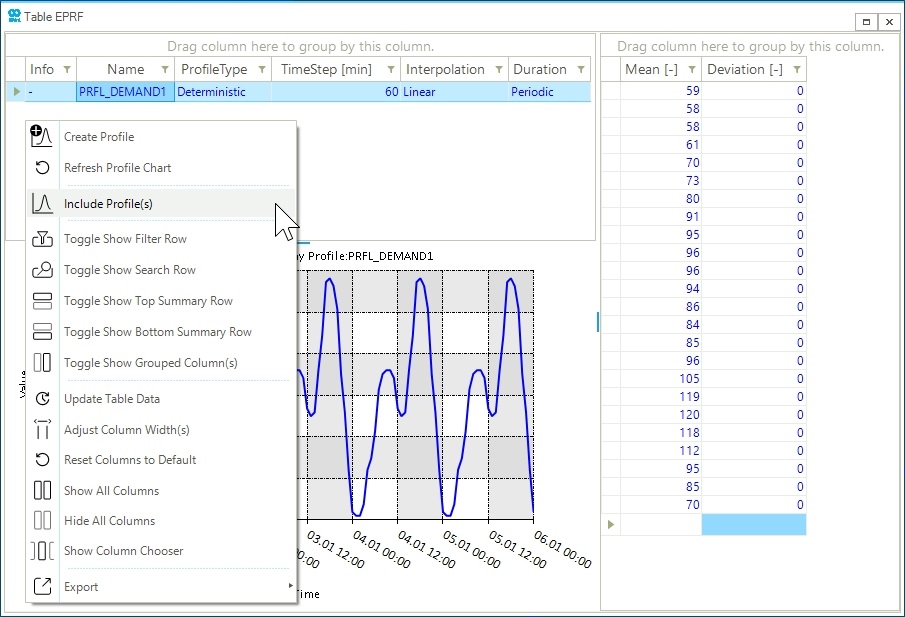Click the Refresh Profile Chart icon
905x617 pixels.
click(42, 168)
